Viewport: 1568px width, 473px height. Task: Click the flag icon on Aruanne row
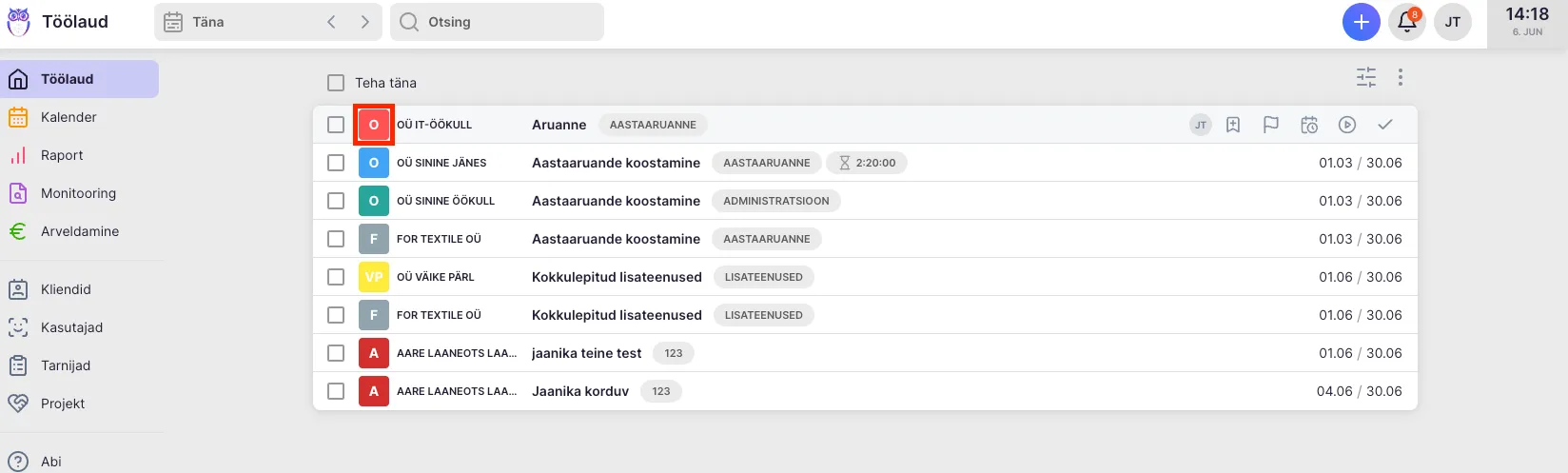click(x=1270, y=125)
